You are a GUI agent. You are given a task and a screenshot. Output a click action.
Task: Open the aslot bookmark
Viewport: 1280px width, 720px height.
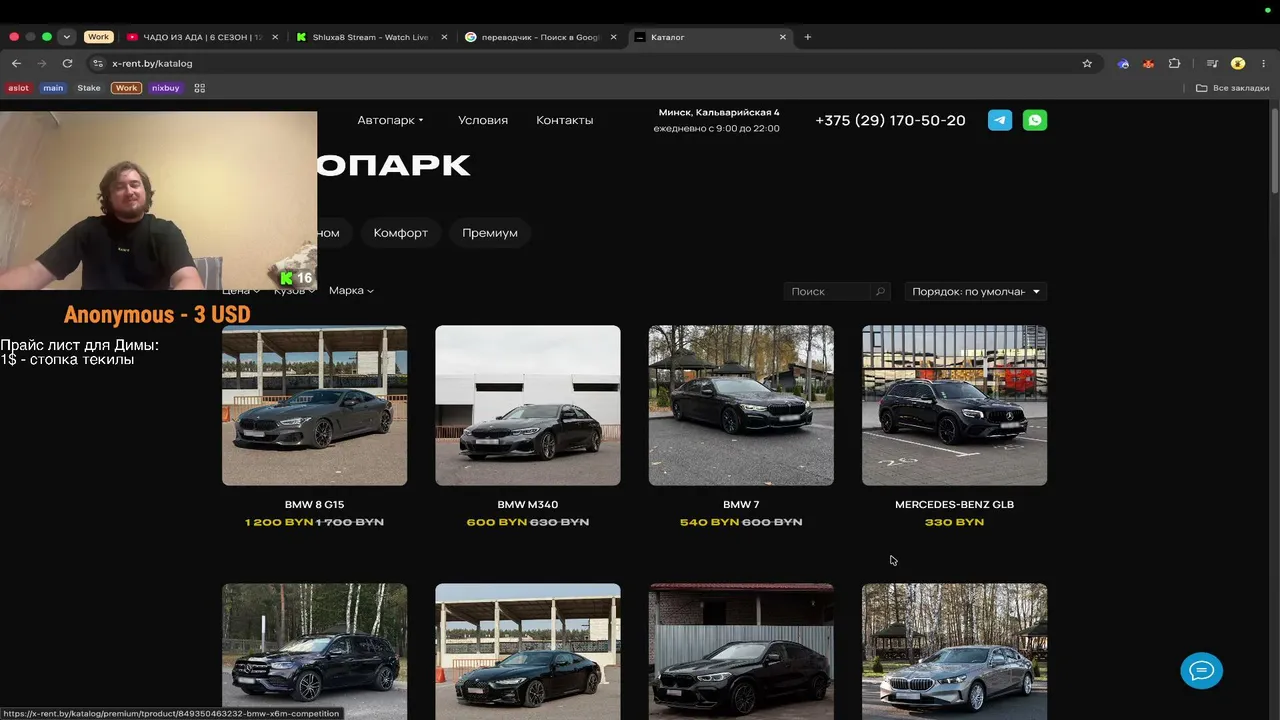click(19, 88)
